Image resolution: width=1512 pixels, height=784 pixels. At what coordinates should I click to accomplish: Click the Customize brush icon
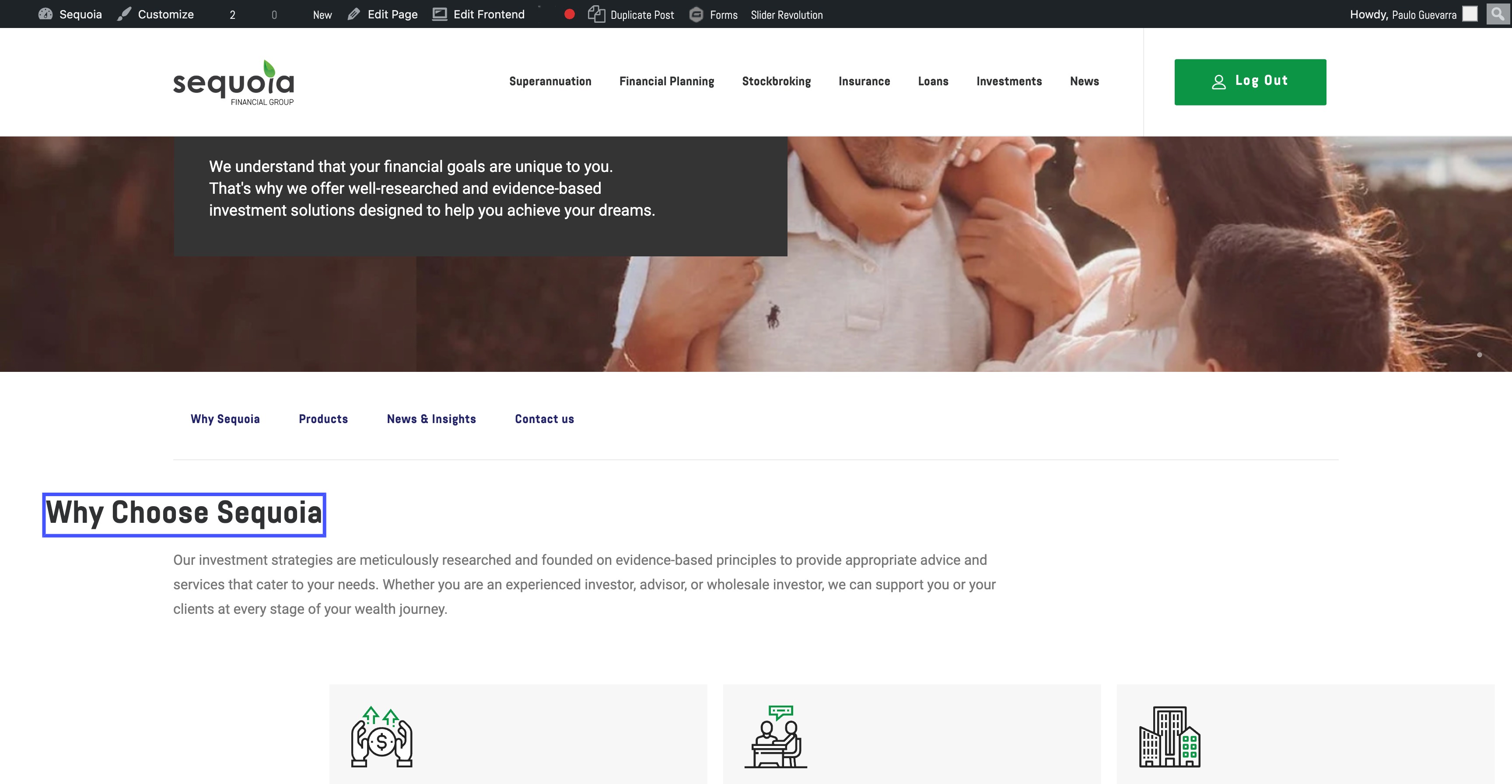click(x=124, y=14)
